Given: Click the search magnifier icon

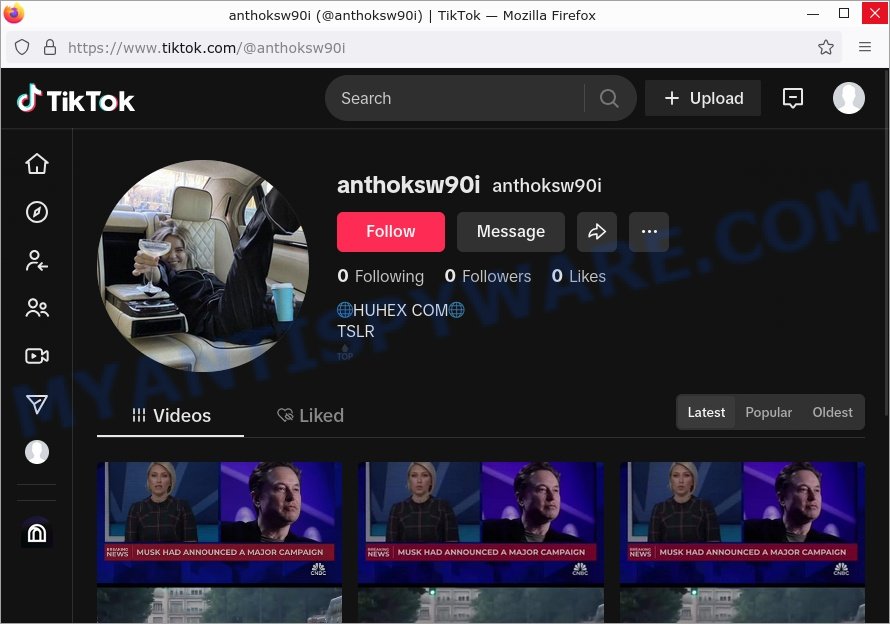Looking at the screenshot, I should point(608,98).
